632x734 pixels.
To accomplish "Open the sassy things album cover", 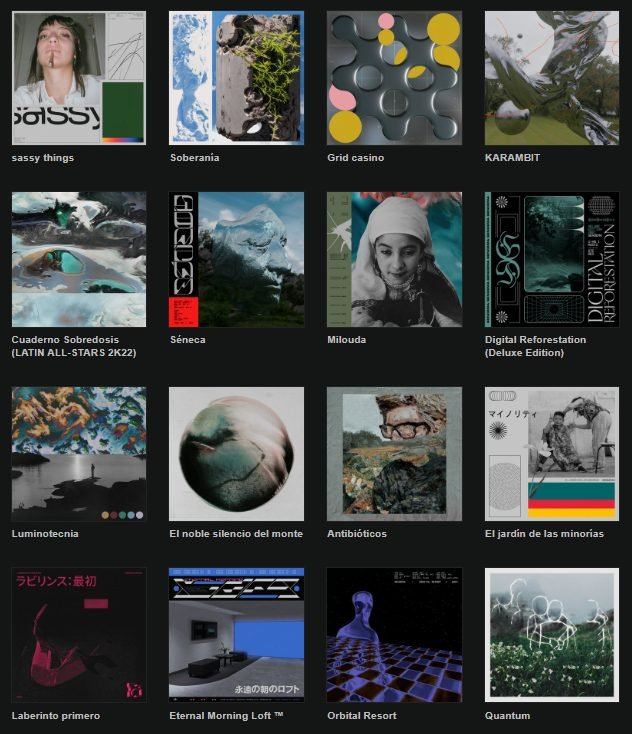I will click(79, 78).
